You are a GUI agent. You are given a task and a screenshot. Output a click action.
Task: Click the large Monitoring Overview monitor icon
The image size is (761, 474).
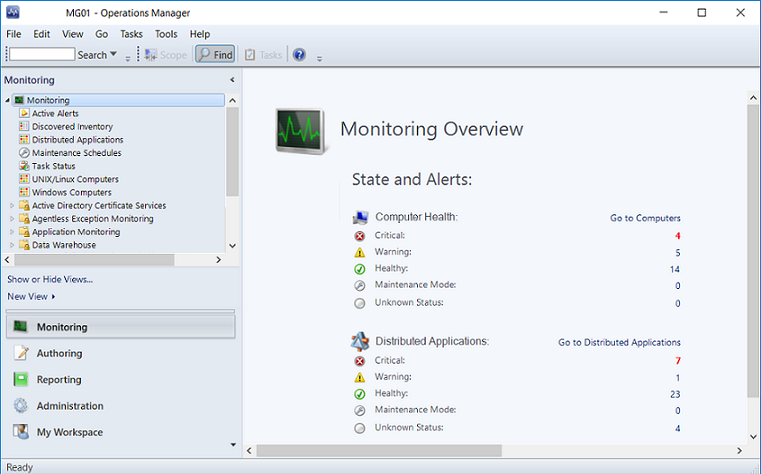[301, 131]
